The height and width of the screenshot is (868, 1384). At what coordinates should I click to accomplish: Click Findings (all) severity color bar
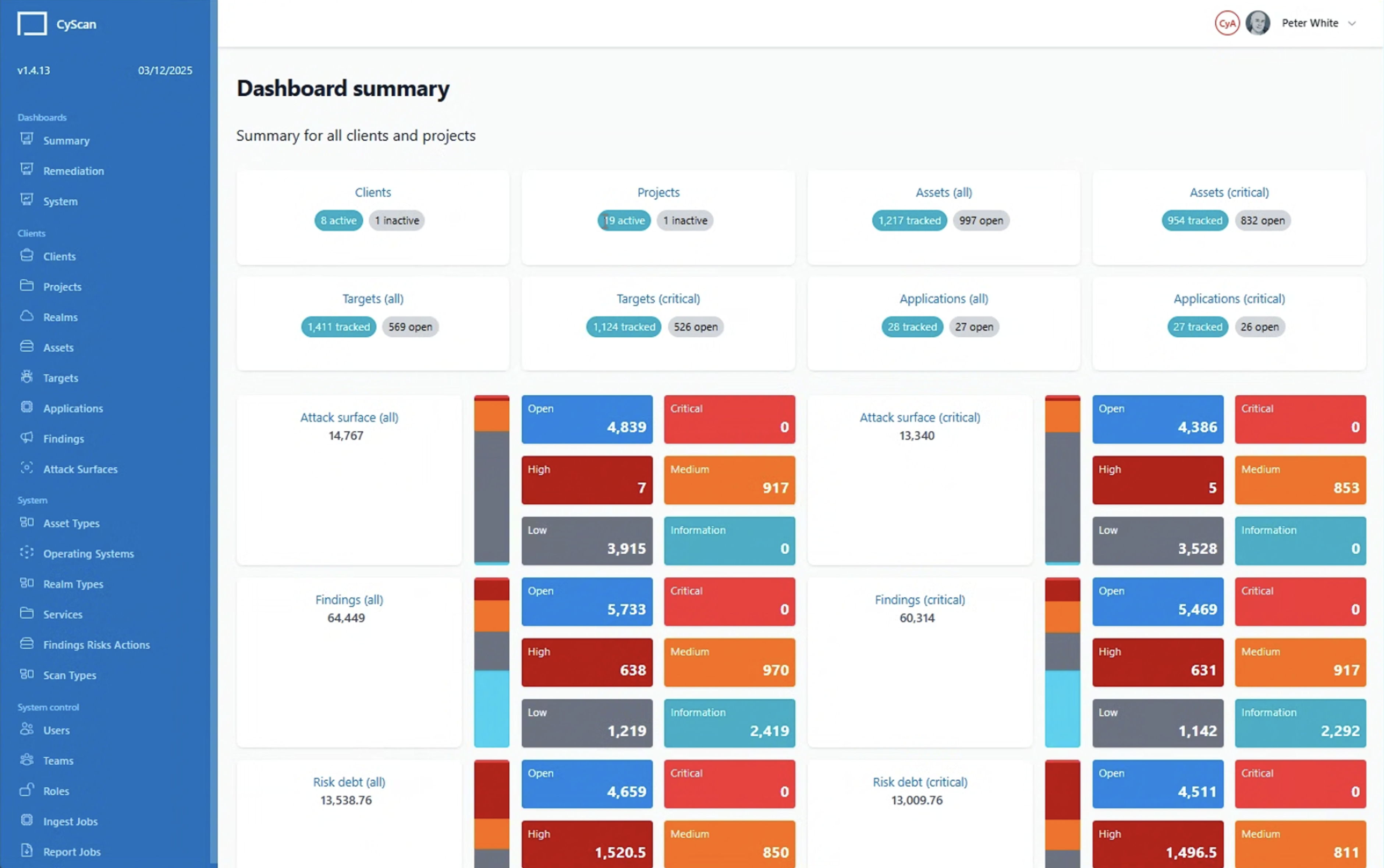point(492,662)
